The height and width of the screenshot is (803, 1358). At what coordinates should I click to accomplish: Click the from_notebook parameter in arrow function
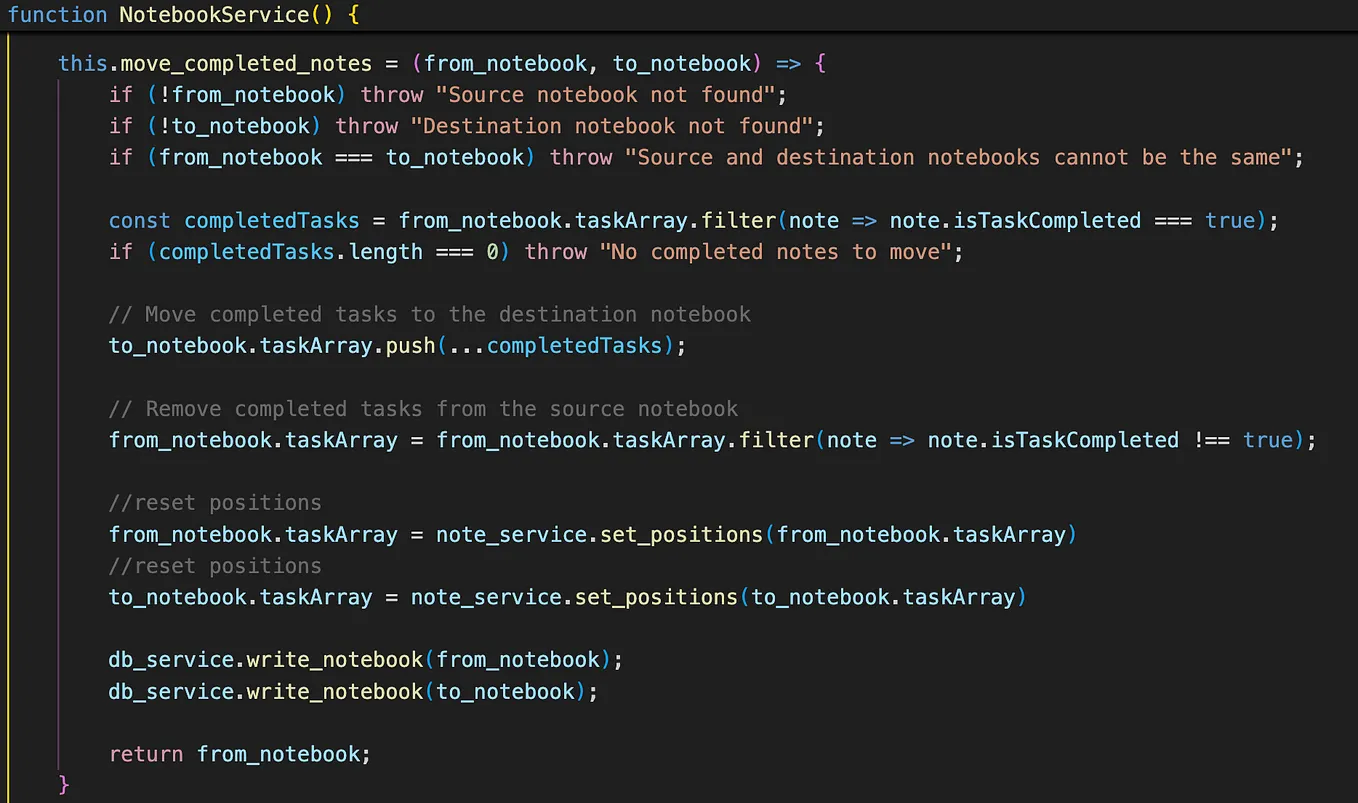point(506,64)
